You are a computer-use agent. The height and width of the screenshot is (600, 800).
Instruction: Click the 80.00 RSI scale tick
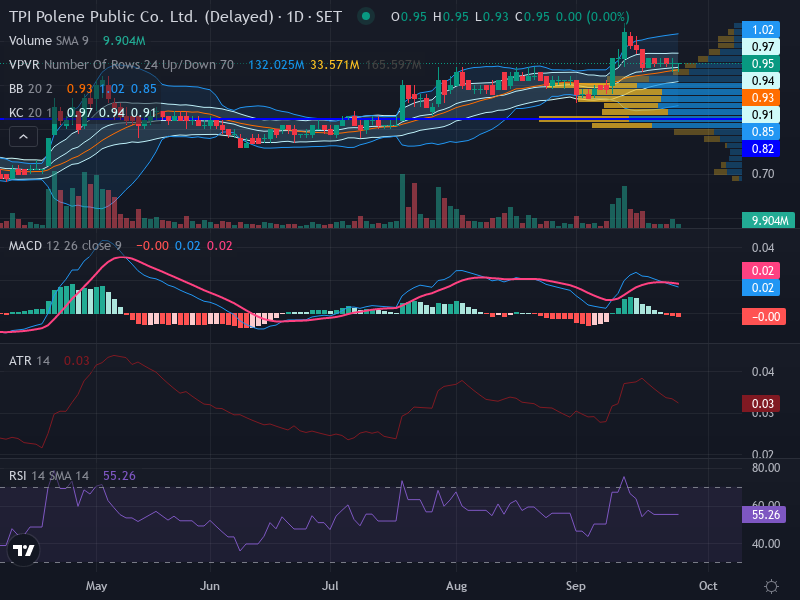point(766,468)
